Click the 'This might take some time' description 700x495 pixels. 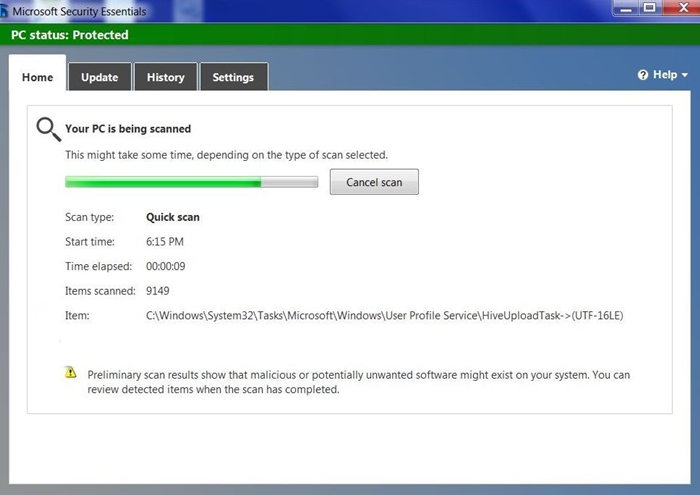click(226, 155)
